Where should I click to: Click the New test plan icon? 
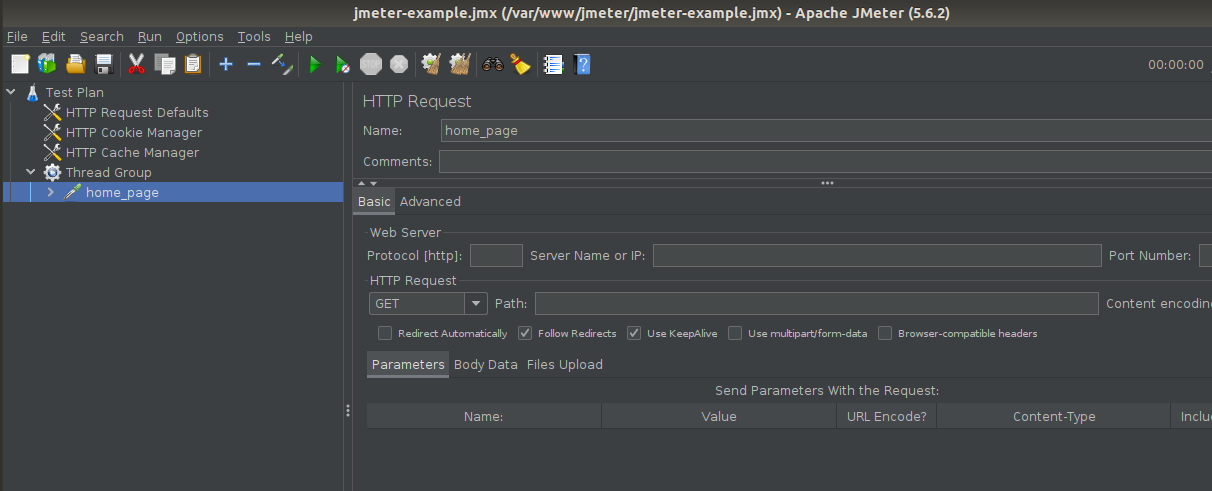(20, 64)
